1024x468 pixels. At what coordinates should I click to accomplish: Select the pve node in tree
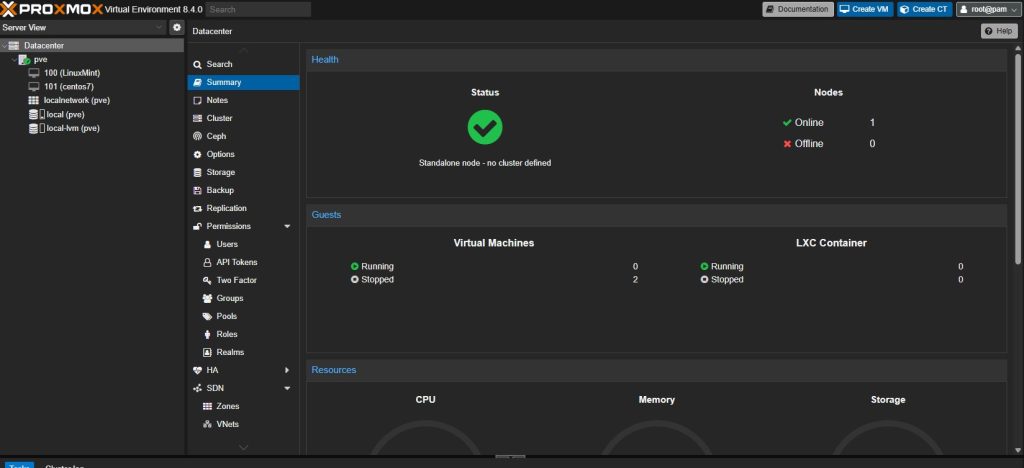coord(40,59)
